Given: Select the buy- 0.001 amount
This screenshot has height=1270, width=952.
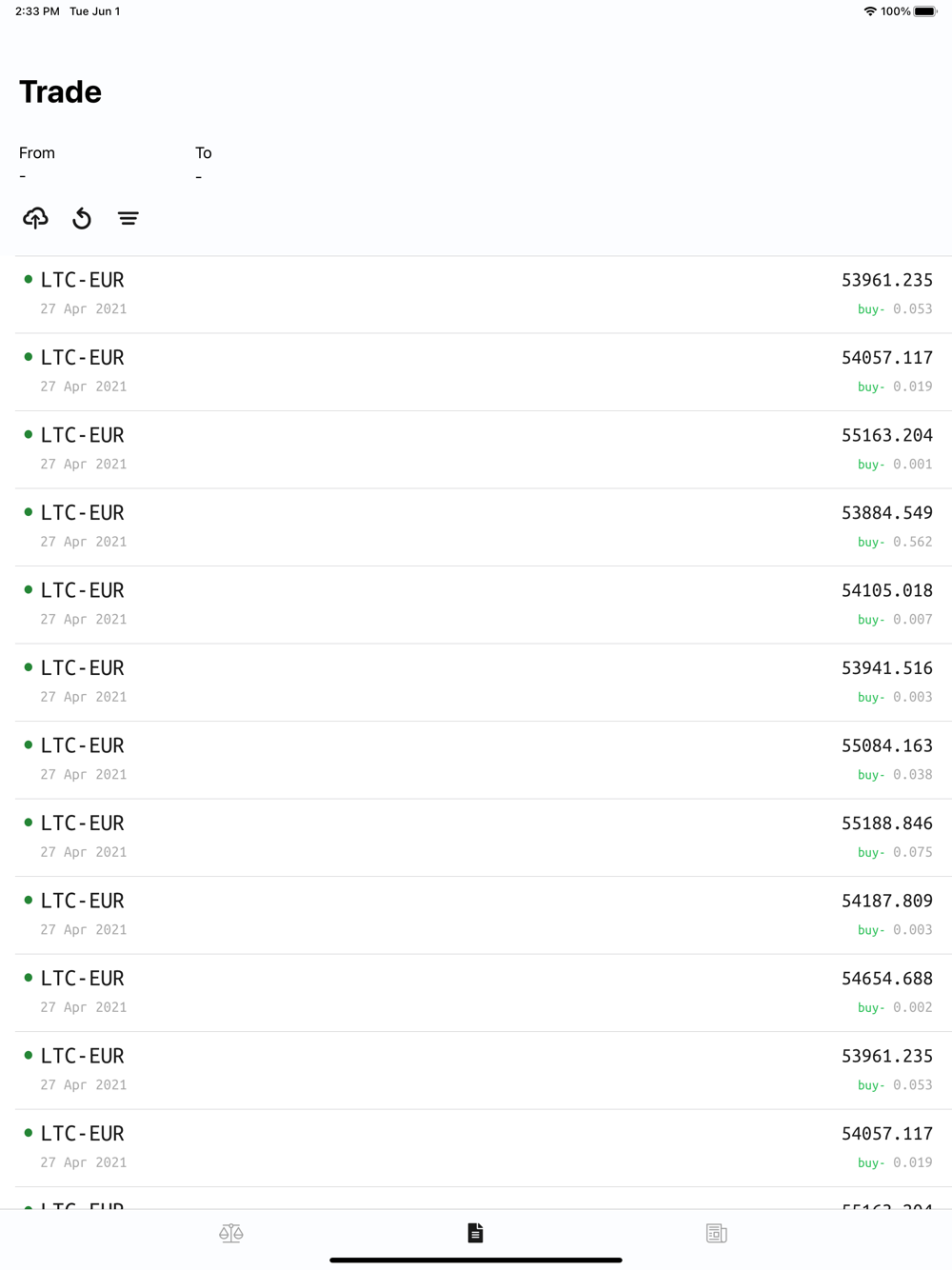Looking at the screenshot, I should (x=895, y=465).
